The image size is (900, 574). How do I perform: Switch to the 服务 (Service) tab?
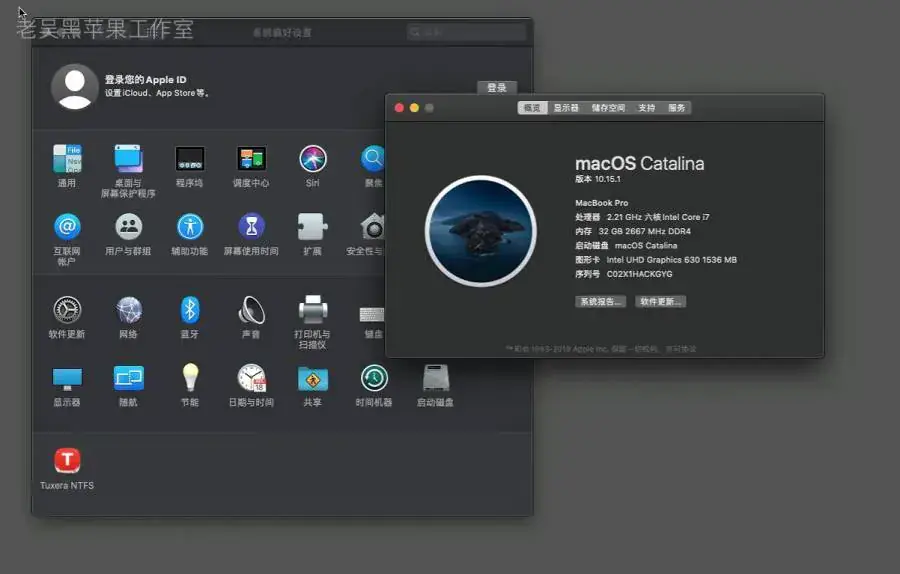pyautogui.click(x=677, y=108)
